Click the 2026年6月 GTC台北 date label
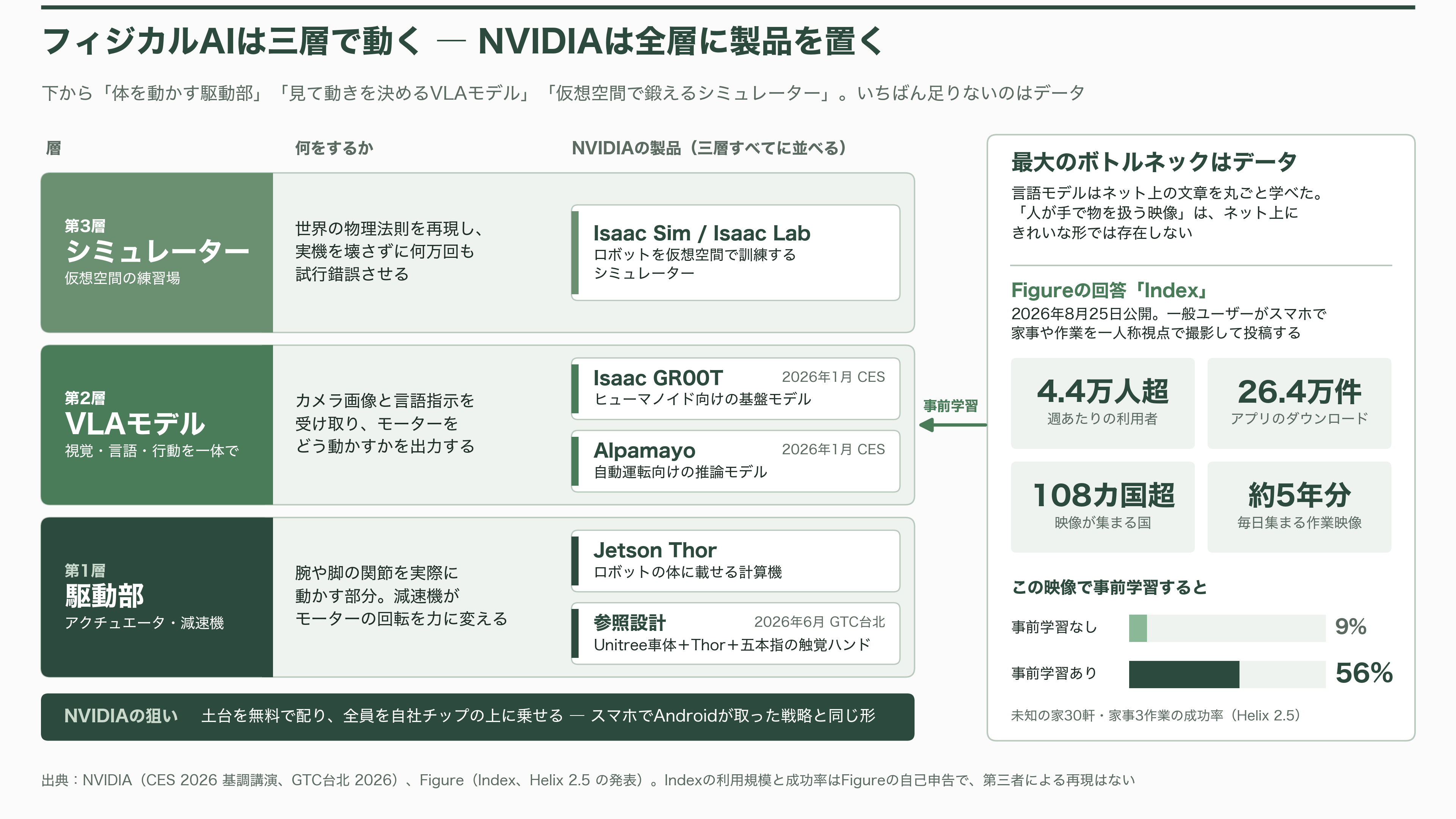 tap(819, 622)
